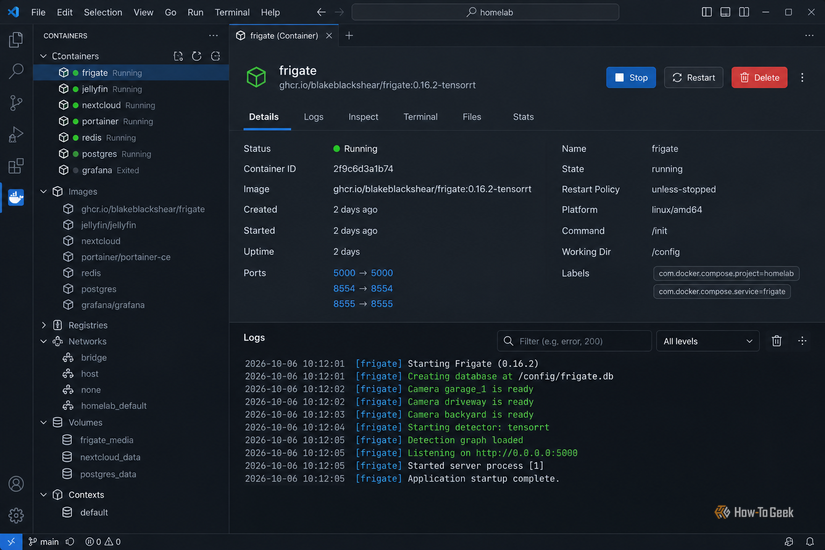Open the Manage settings gear
Image resolution: width=825 pixels, height=550 pixels.
tap(16, 515)
